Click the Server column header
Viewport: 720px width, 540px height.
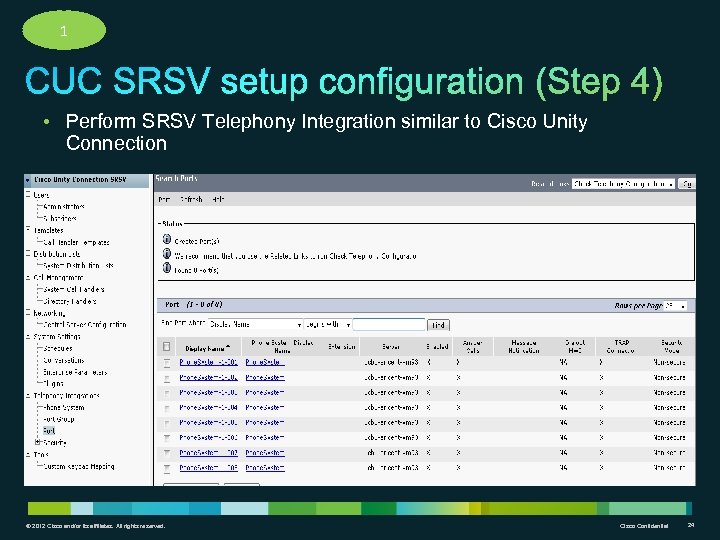tap(391, 347)
